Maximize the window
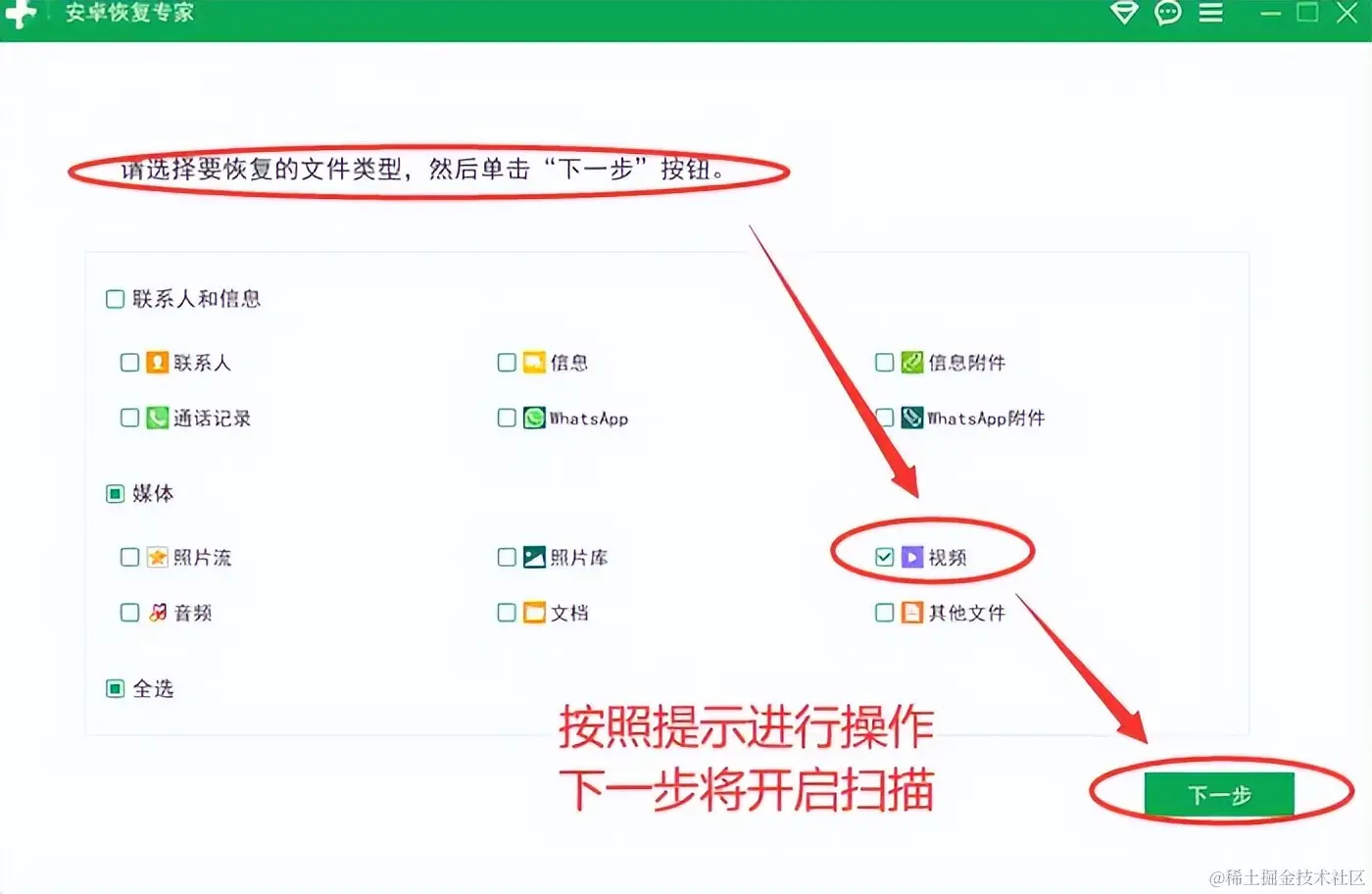Viewport: 1372px width, 894px height. pyautogui.click(x=1307, y=13)
